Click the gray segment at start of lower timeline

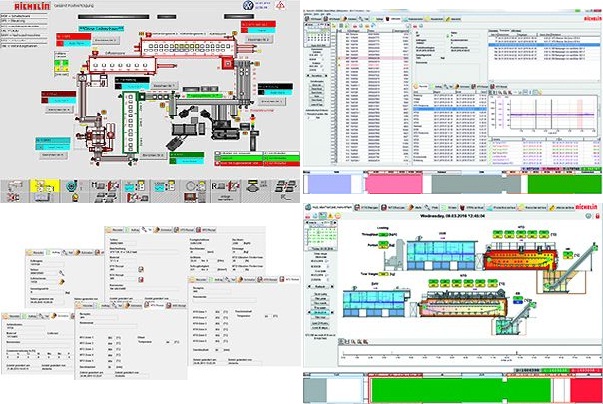pyautogui.click(x=315, y=390)
